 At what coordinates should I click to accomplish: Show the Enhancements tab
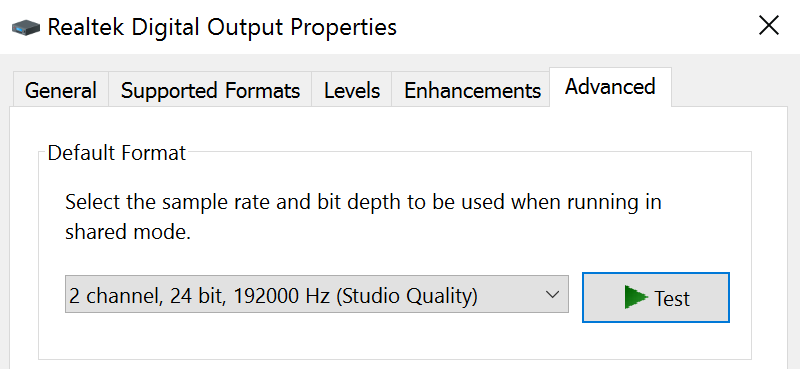472,90
